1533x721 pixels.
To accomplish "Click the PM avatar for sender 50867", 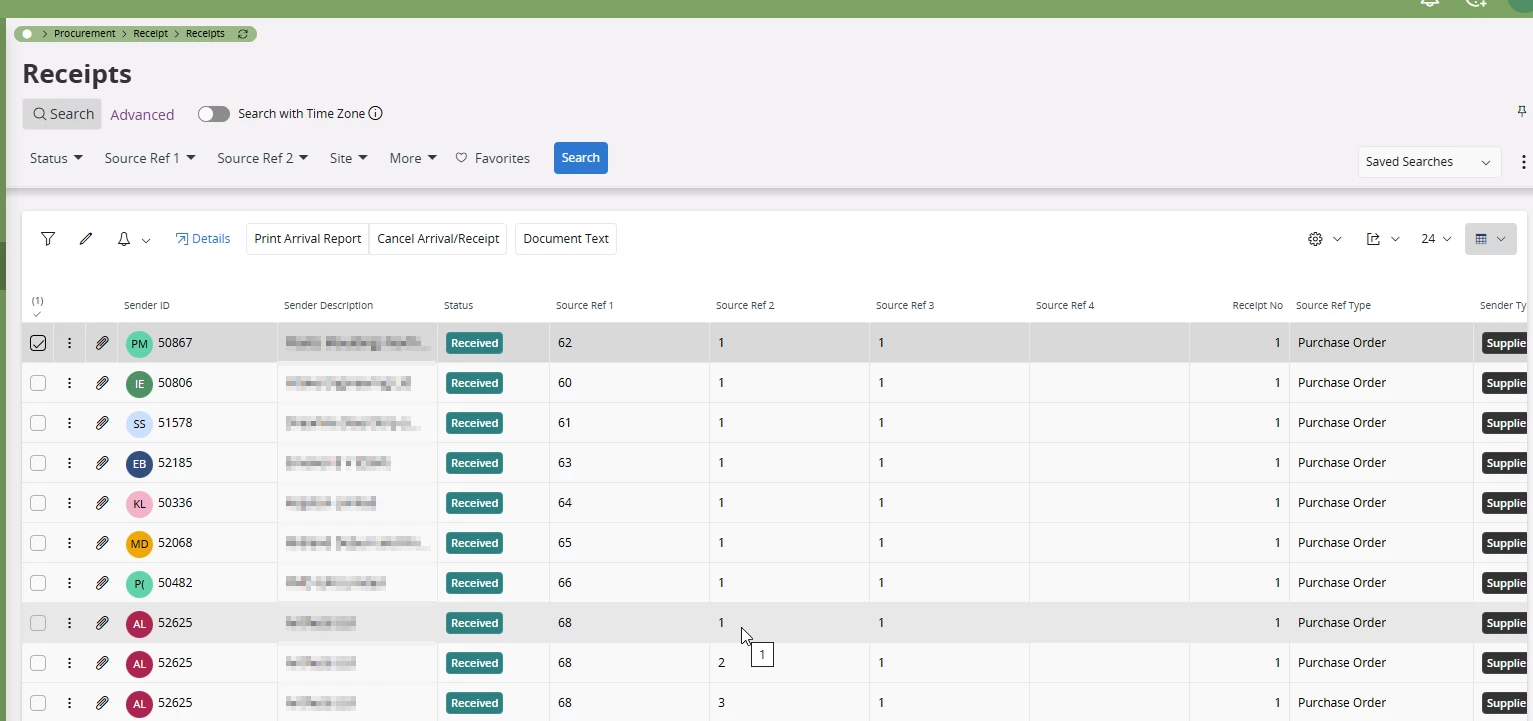I will click(139, 344).
